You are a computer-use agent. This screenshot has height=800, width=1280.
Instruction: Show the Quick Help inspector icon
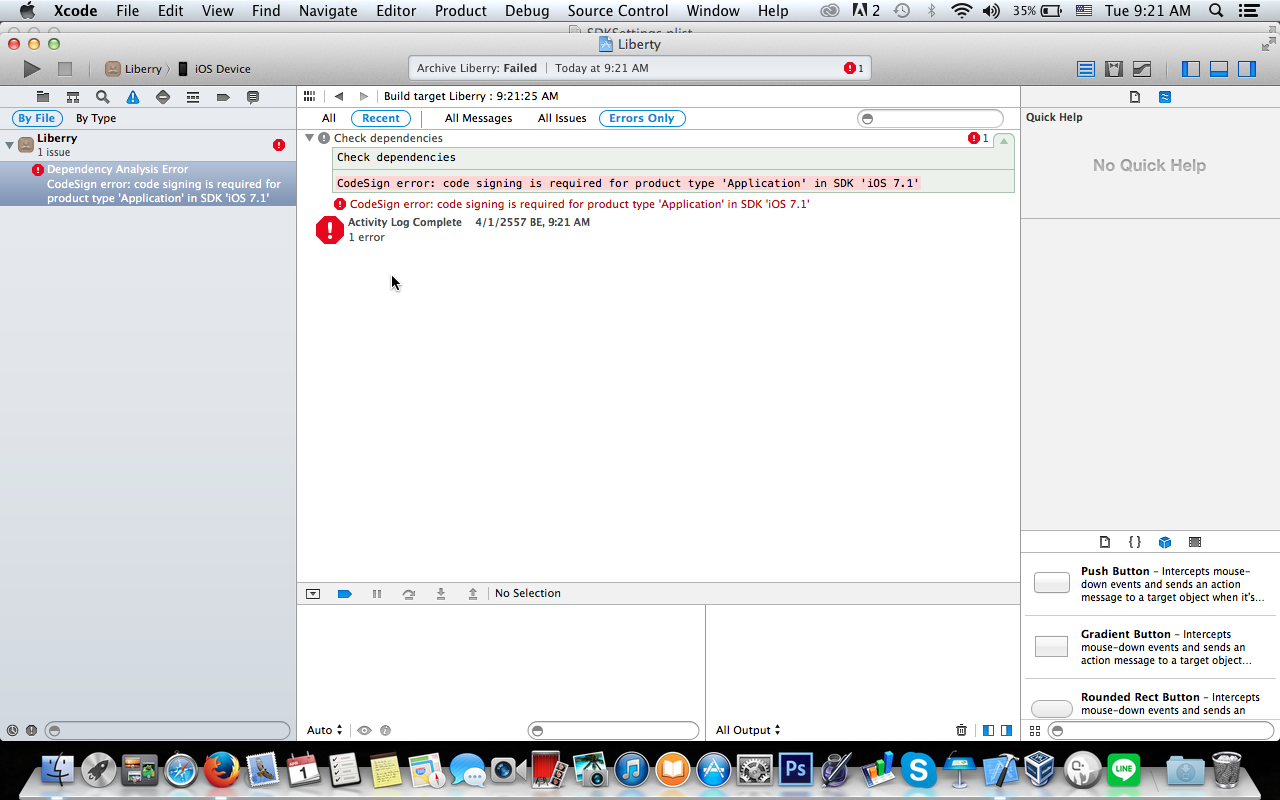point(1165,97)
